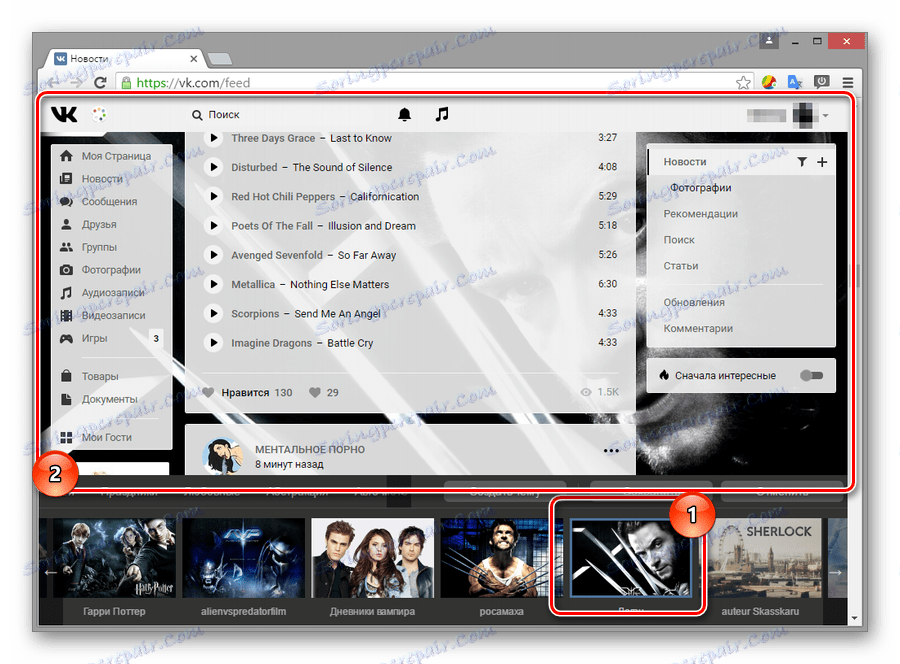Select the auteur Skasskaru Sherlock theme
This screenshot has height=664, width=900.
coord(761,558)
